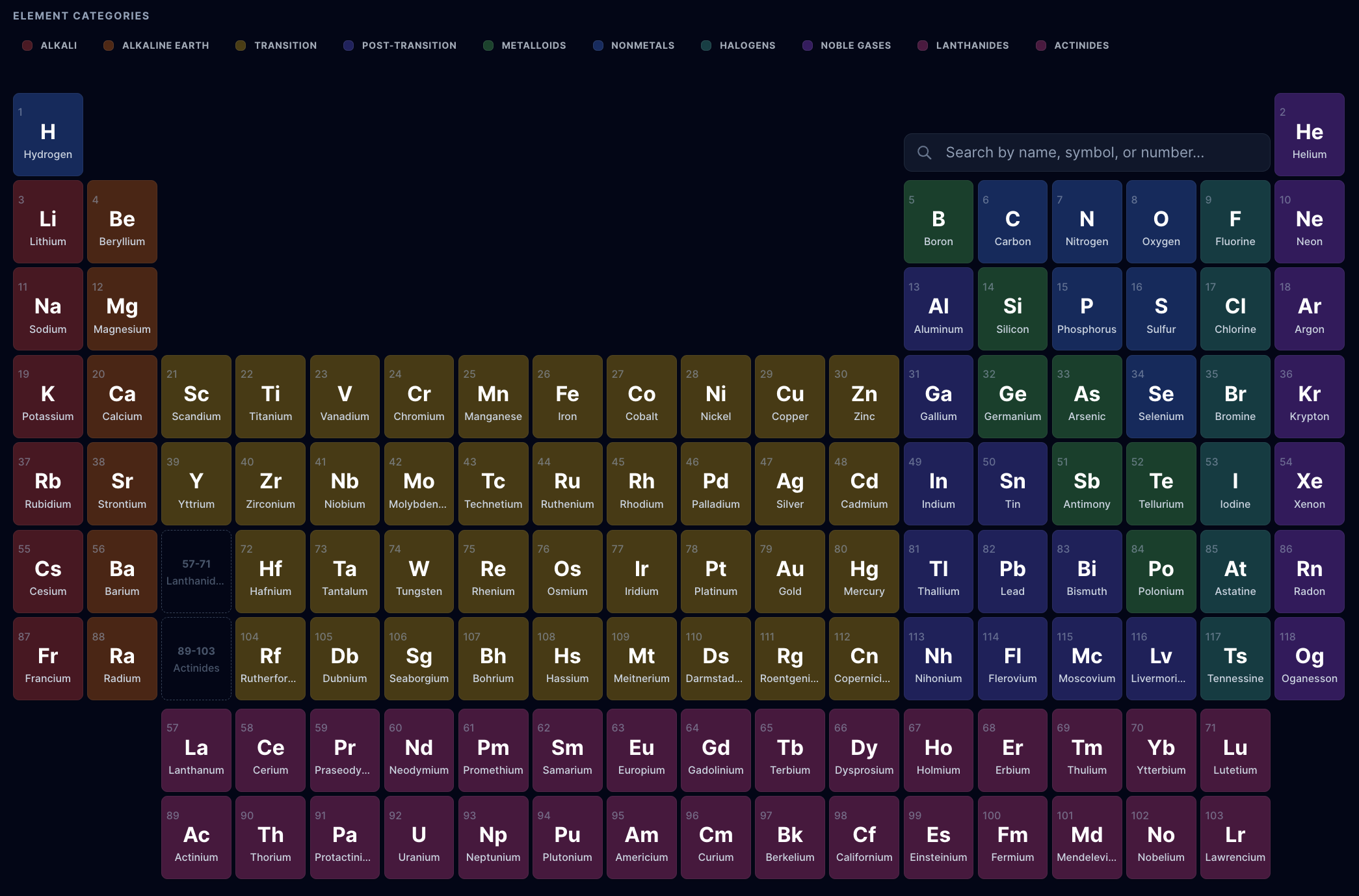Expand the 89-103 Actinides placeholder cell
The width and height of the screenshot is (1359, 896).
coord(196,659)
